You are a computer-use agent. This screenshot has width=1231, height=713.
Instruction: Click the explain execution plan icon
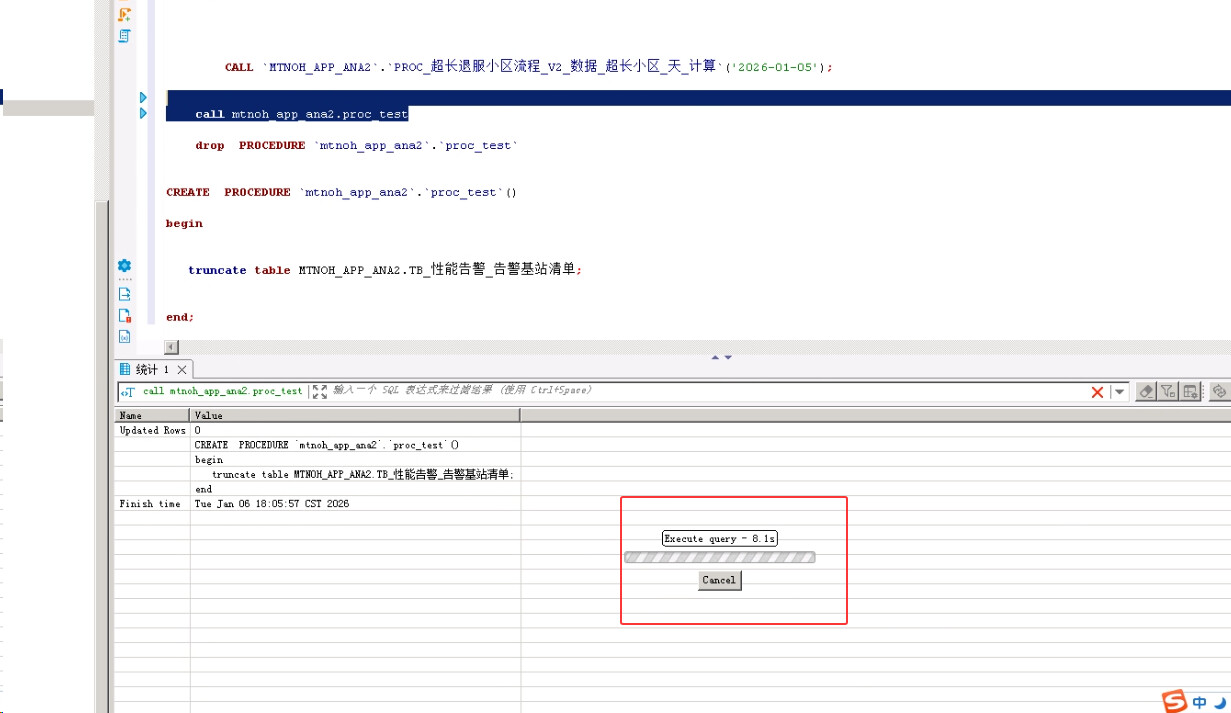[x=124, y=36]
